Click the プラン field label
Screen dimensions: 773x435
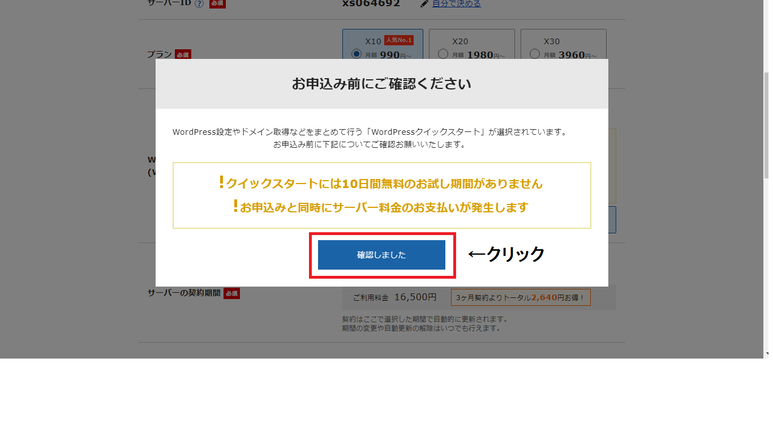point(159,54)
